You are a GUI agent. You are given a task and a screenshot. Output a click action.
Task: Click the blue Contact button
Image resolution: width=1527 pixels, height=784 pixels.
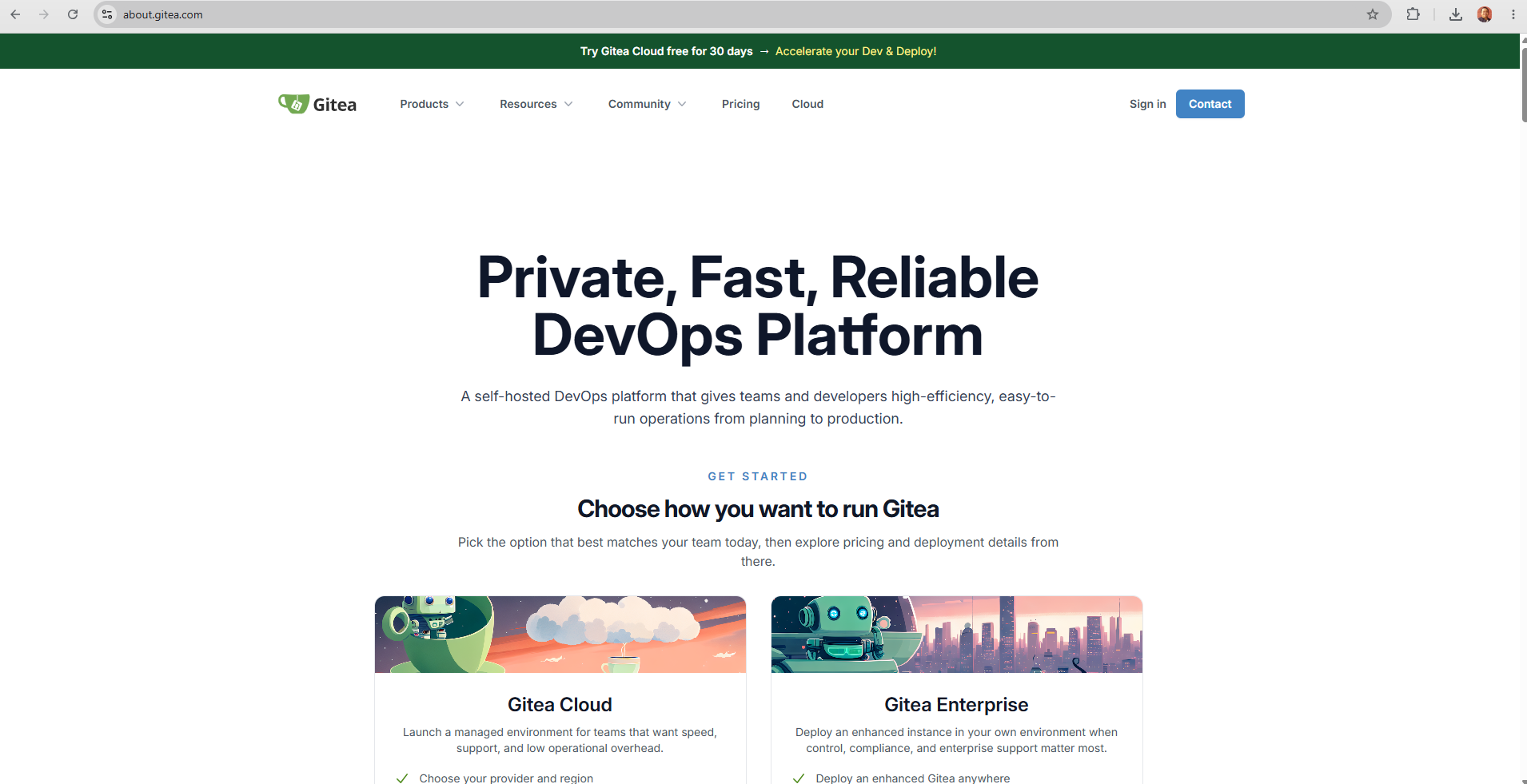coord(1210,104)
